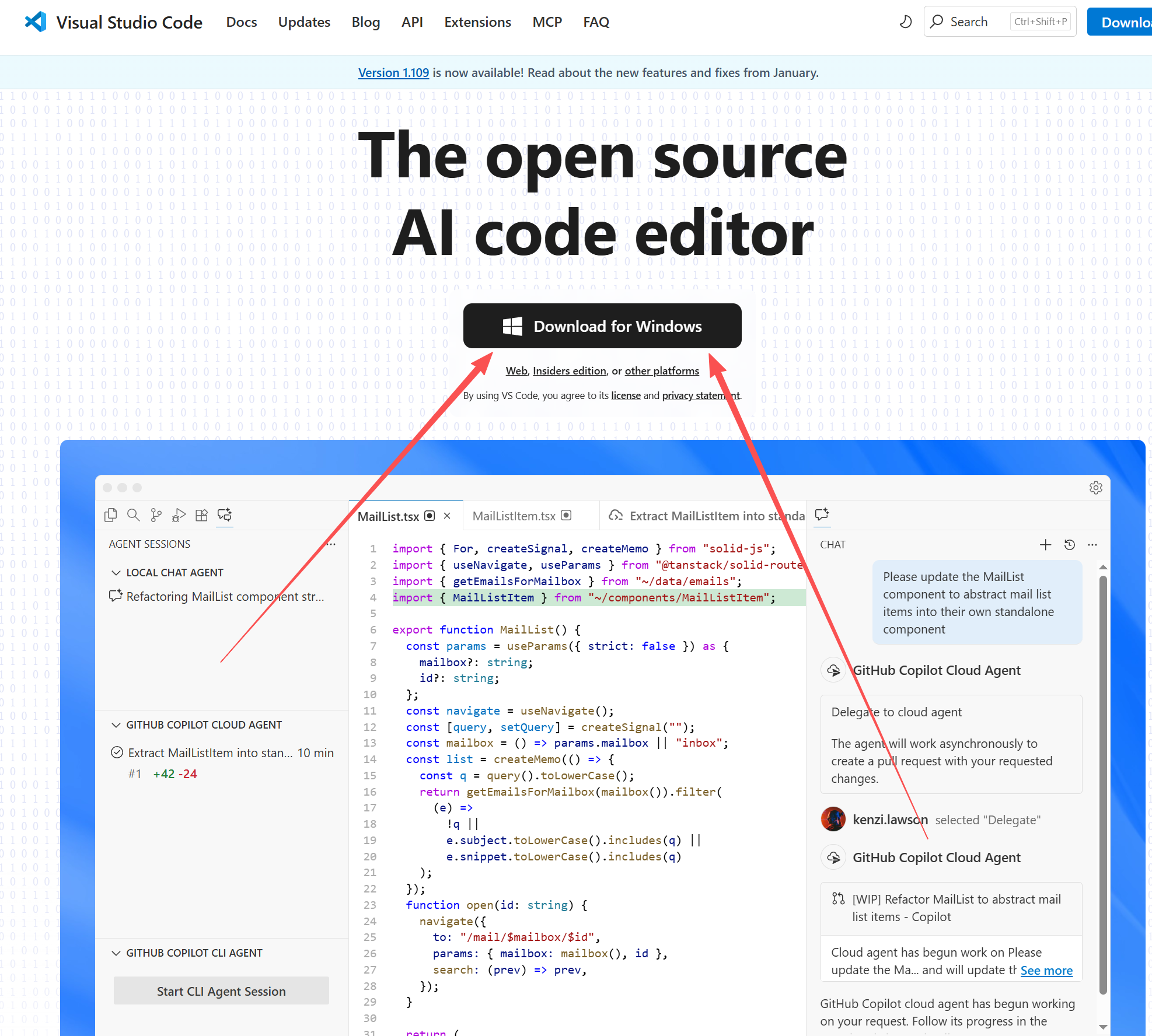The width and height of the screenshot is (1152, 1036).
Task: Collapse the GITHUB COPILOT CLOUD AGENT section
Action: [x=116, y=725]
